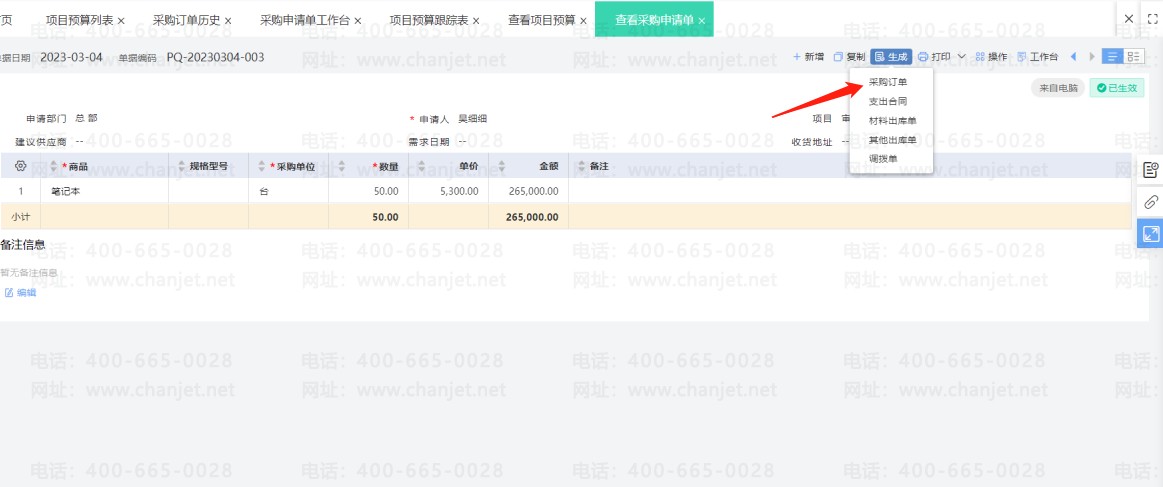Click the 复制 toolbar button
1163x487 pixels.
coord(849,57)
